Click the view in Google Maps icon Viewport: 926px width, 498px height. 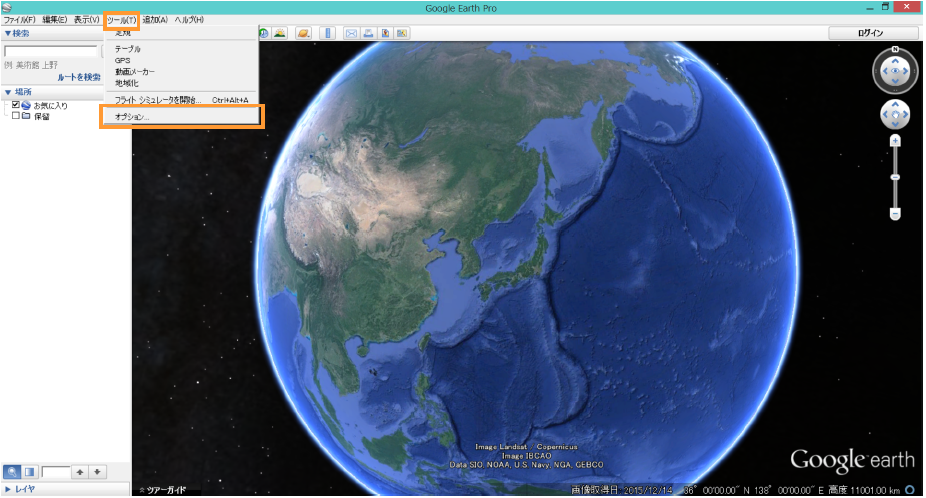point(402,33)
